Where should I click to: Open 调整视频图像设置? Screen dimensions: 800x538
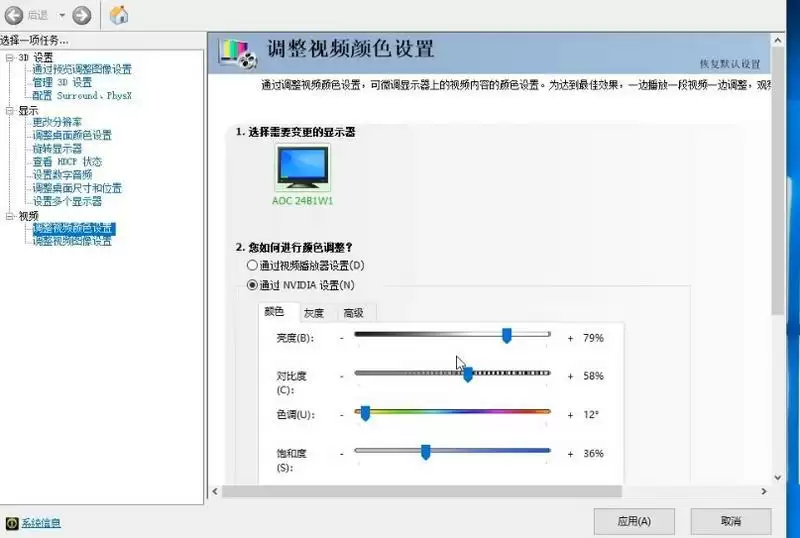pos(72,241)
